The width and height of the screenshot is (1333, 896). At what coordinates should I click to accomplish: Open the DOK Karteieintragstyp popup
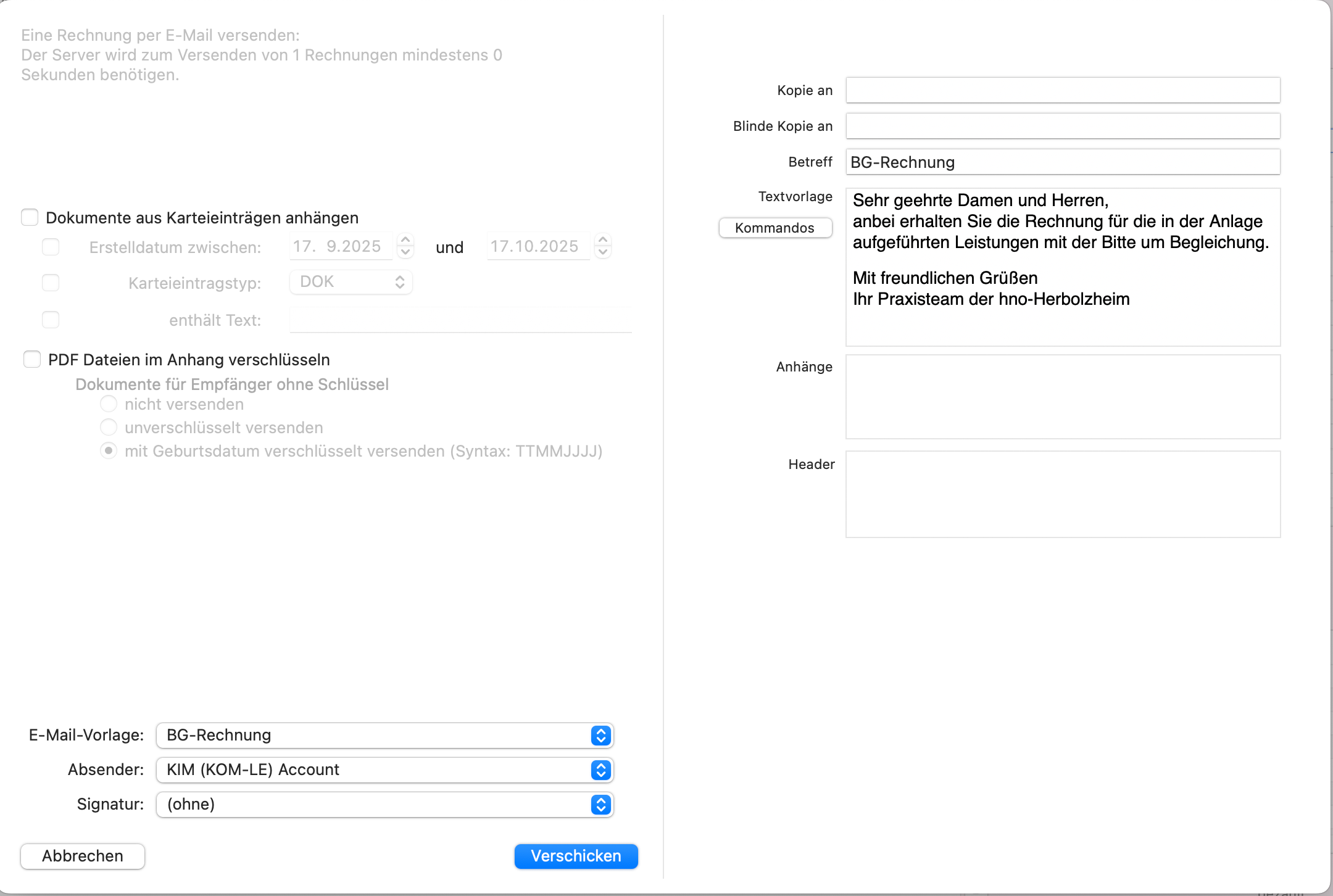351,282
